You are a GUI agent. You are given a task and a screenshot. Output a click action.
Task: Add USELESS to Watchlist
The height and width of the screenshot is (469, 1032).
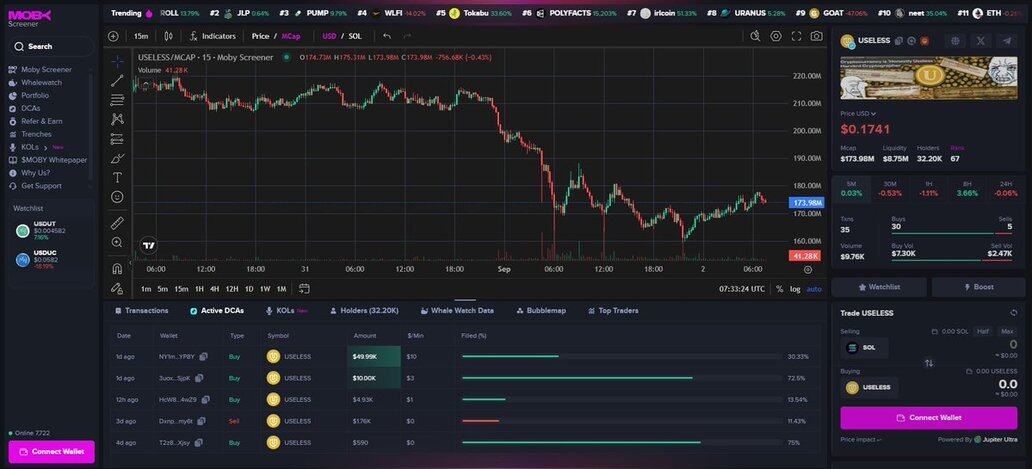879,287
